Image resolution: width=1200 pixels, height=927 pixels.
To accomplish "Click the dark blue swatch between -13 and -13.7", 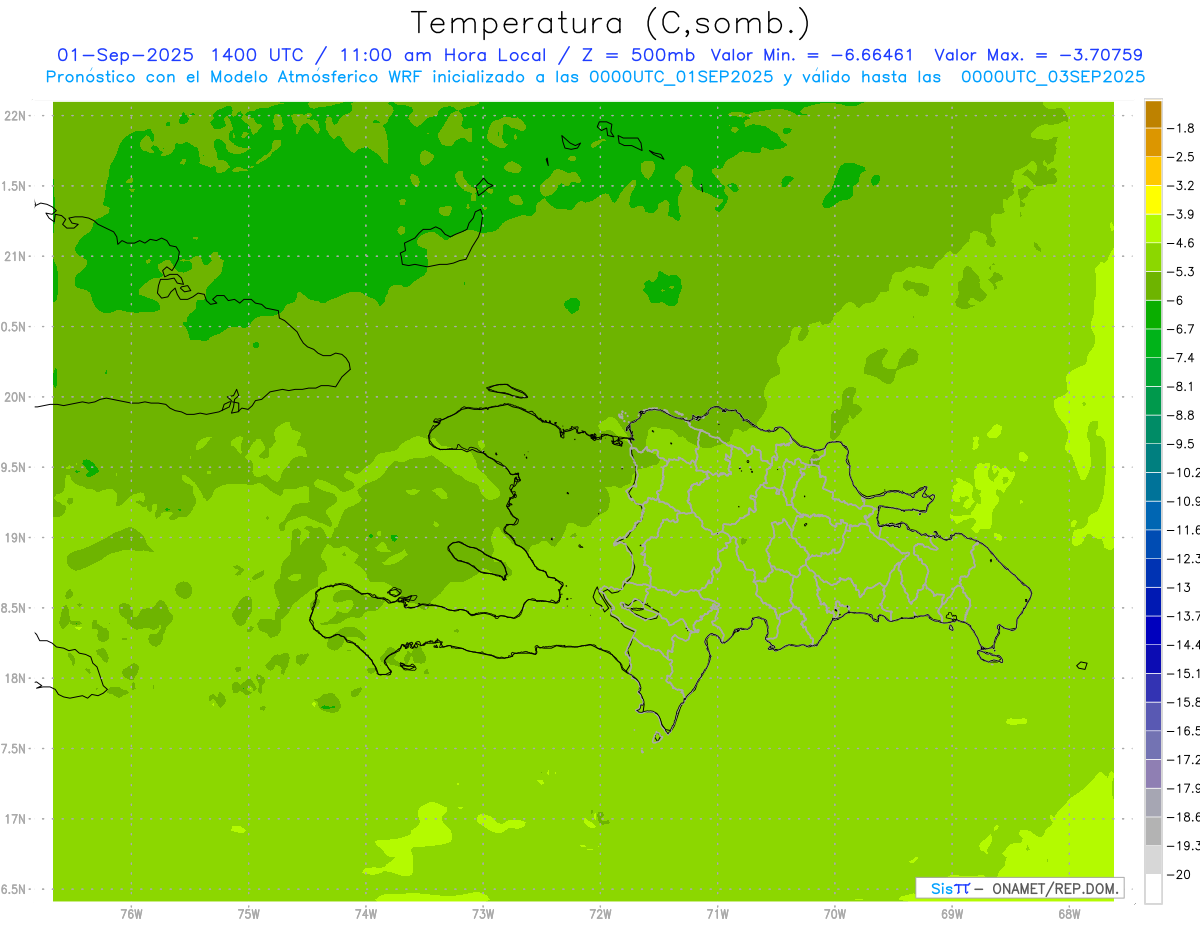I will [x=1153, y=601].
